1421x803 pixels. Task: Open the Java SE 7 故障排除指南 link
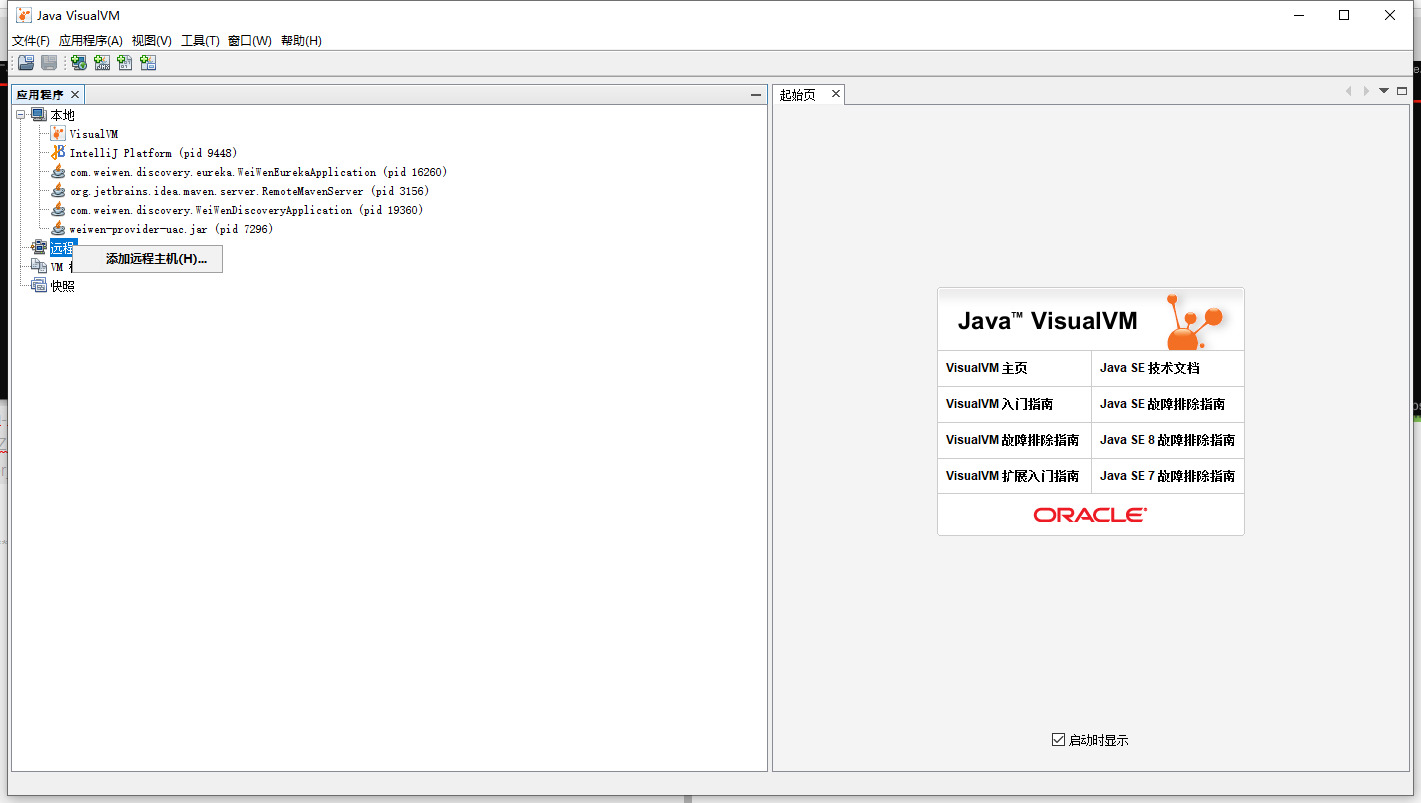pos(1167,476)
